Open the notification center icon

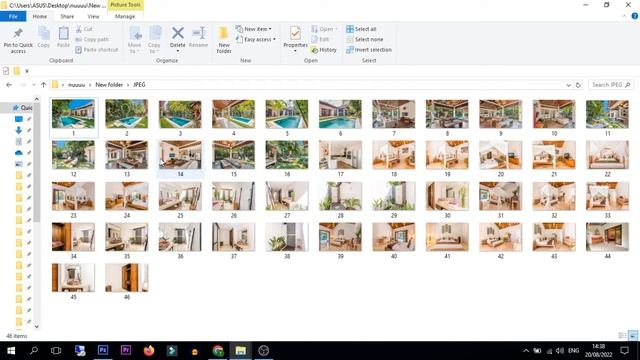pyautogui.click(x=624, y=351)
